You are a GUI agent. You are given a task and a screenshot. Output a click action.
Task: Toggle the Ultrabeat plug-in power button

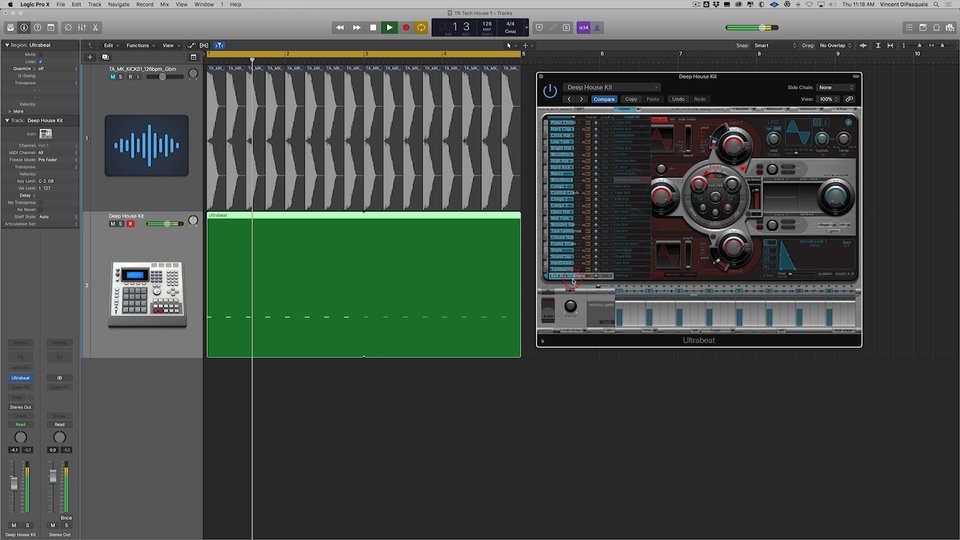tap(550, 91)
